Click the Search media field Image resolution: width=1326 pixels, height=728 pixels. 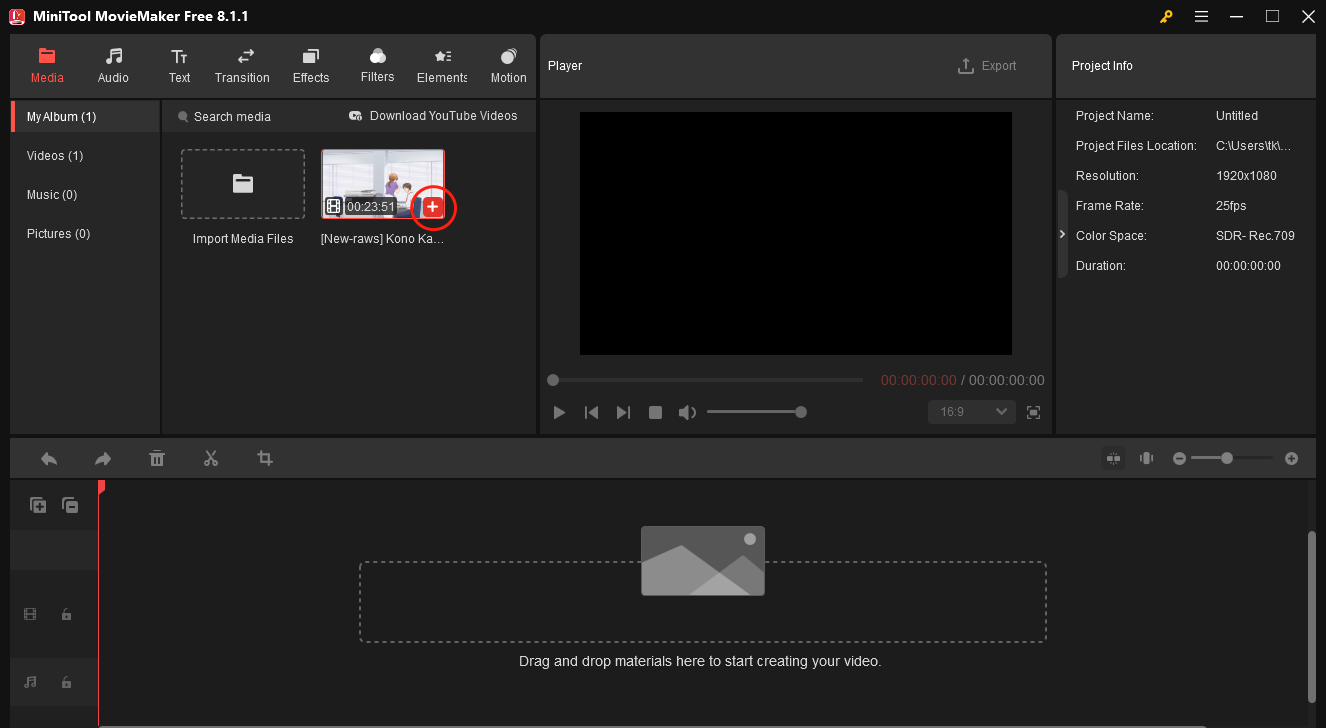pyautogui.click(x=232, y=117)
